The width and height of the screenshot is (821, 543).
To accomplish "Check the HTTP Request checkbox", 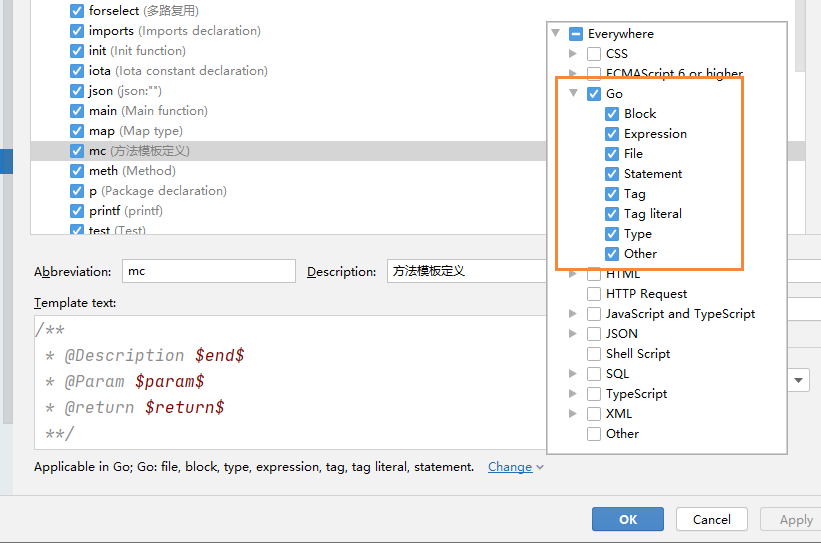I will (x=594, y=294).
